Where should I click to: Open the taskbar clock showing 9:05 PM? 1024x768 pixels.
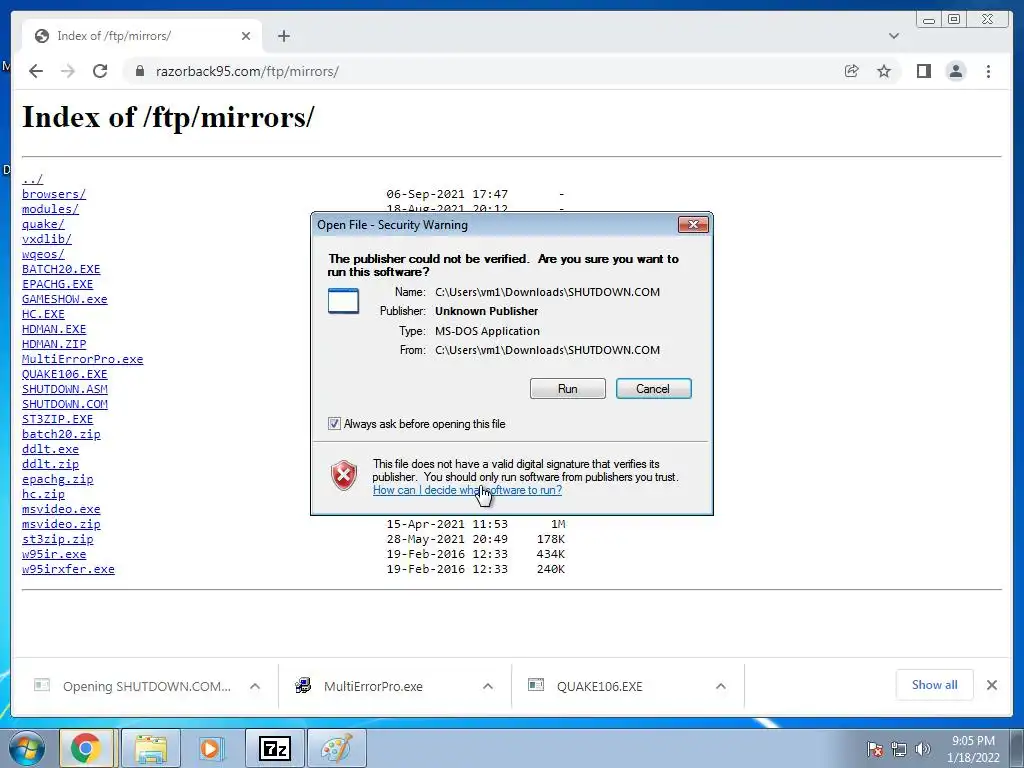point(973,749)
